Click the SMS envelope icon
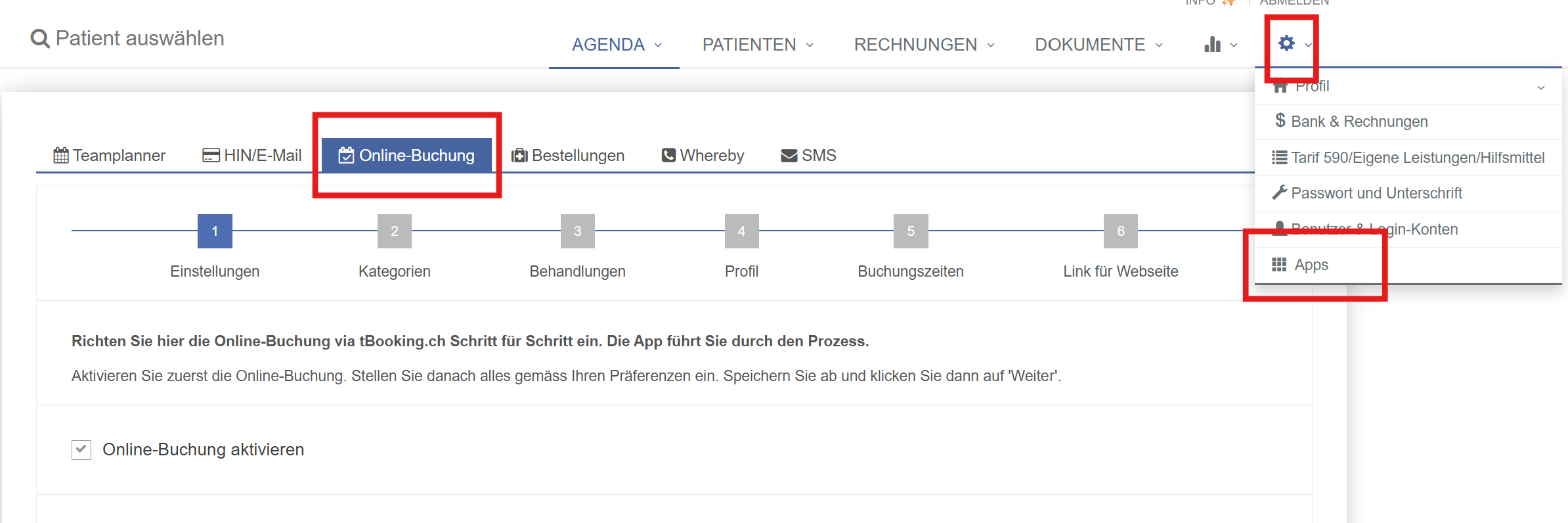 coord(789,156)
